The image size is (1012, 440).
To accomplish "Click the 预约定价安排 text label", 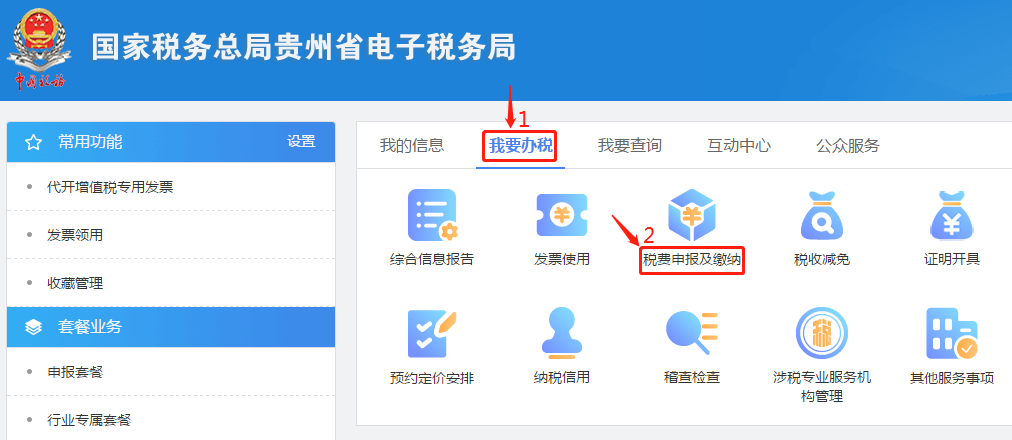I will click(432, 378).
